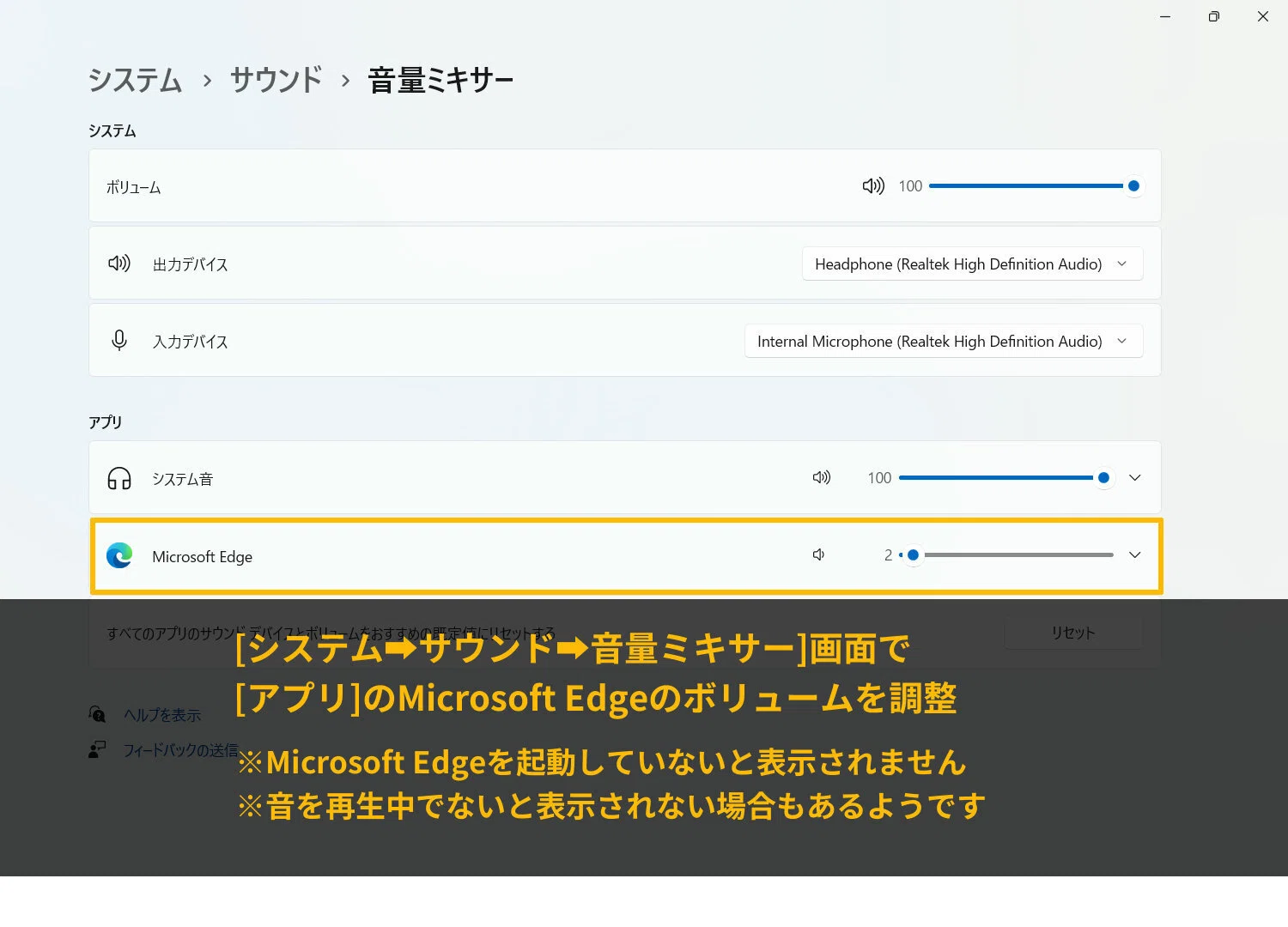Click the Microsoft Edge app name
1288x927 pixels.
click(x=202, y=556)
